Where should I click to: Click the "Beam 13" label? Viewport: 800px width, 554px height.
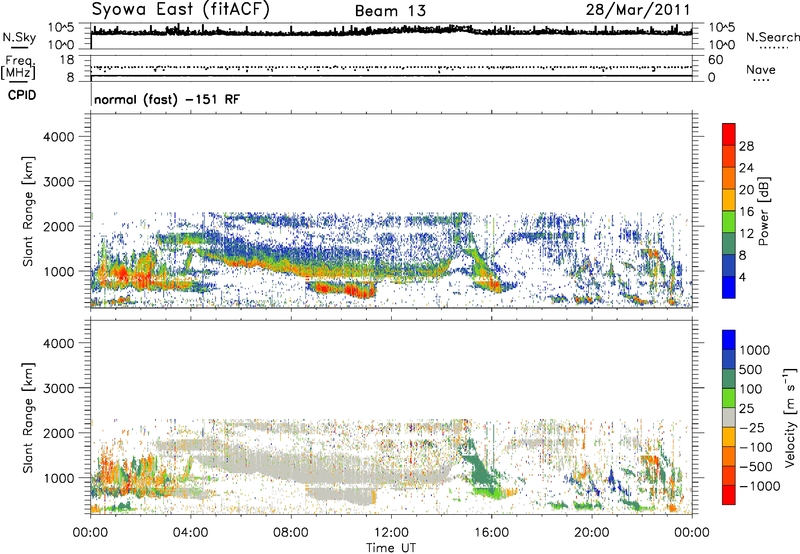point(390,11)
